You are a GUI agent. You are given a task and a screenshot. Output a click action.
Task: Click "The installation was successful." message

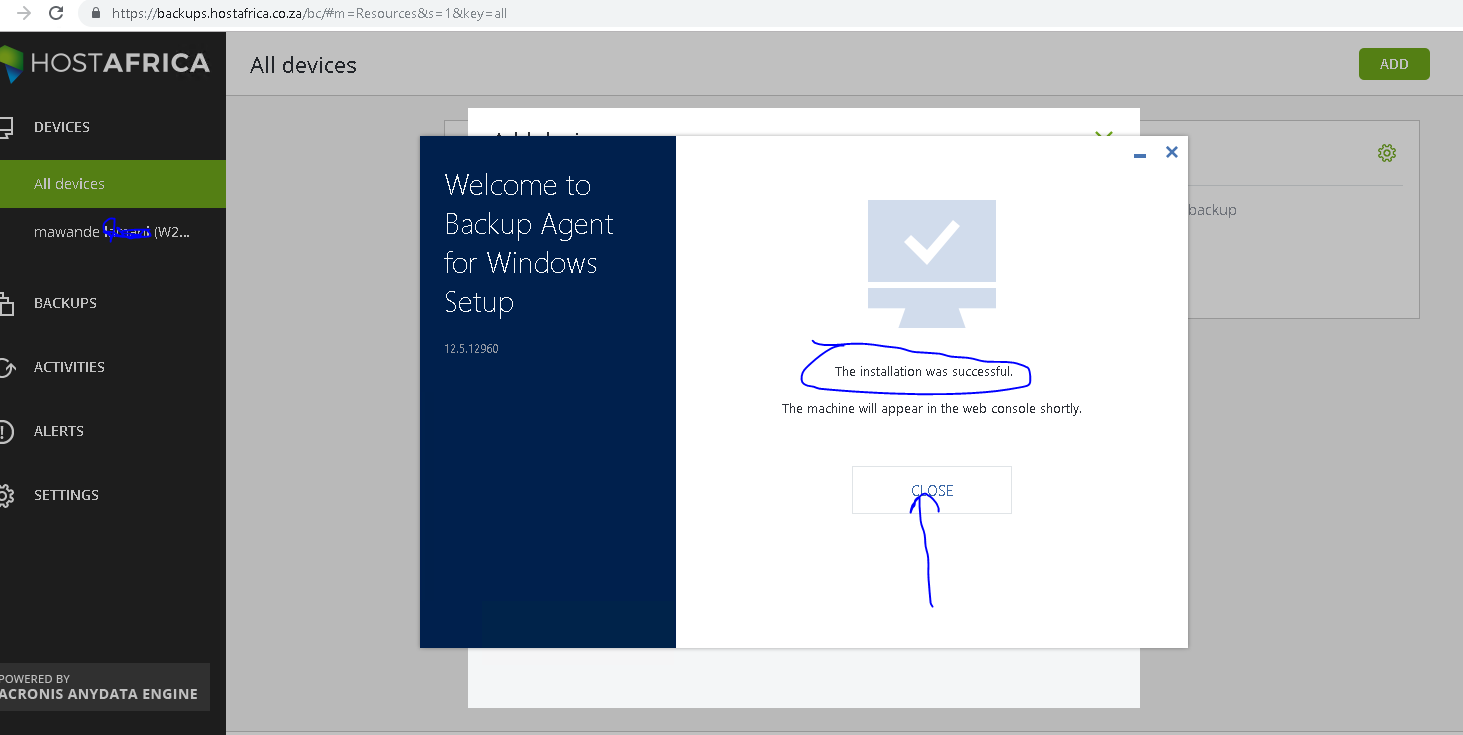click(x=924, y=372)
